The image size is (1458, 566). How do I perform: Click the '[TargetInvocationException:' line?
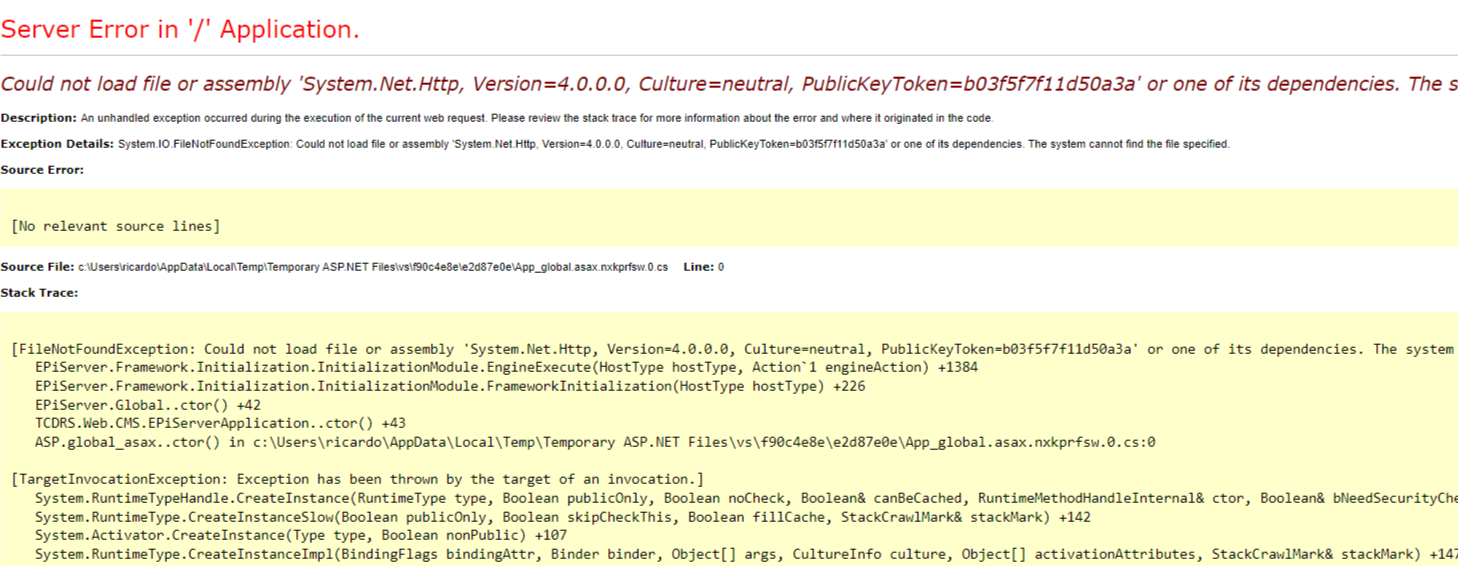click(357, 479)
